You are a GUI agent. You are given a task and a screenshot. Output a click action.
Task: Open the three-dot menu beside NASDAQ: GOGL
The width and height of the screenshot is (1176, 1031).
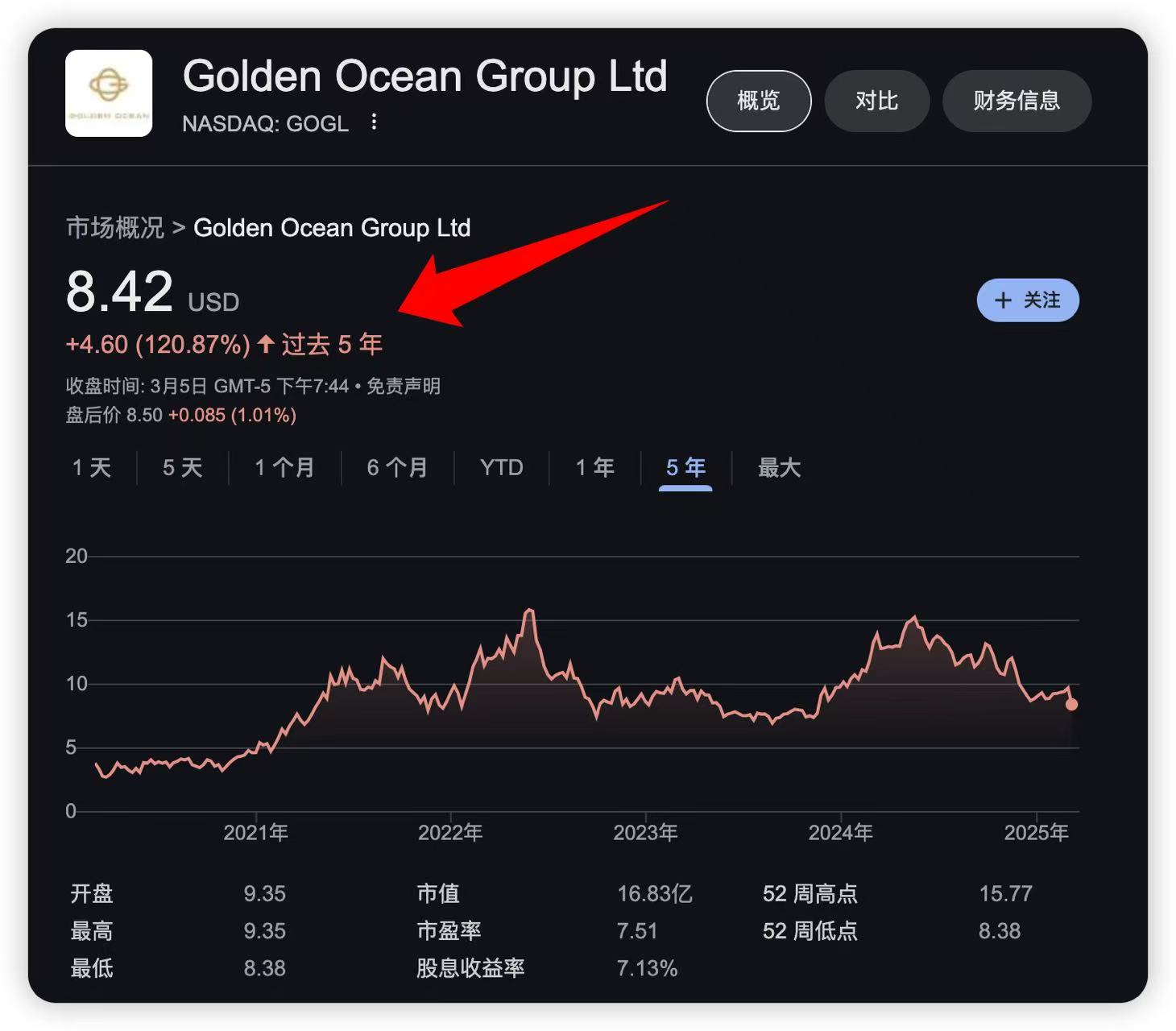click(x=374, y=122)
